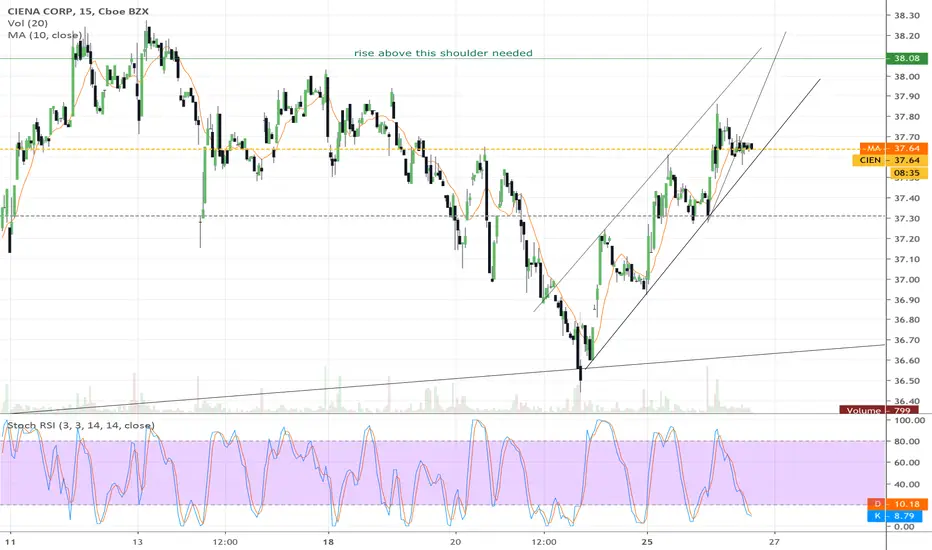Click the 100.00 Stoch RSI scale value
The image size is (932, 550).
pyautogui.click(x=909, y=420)
